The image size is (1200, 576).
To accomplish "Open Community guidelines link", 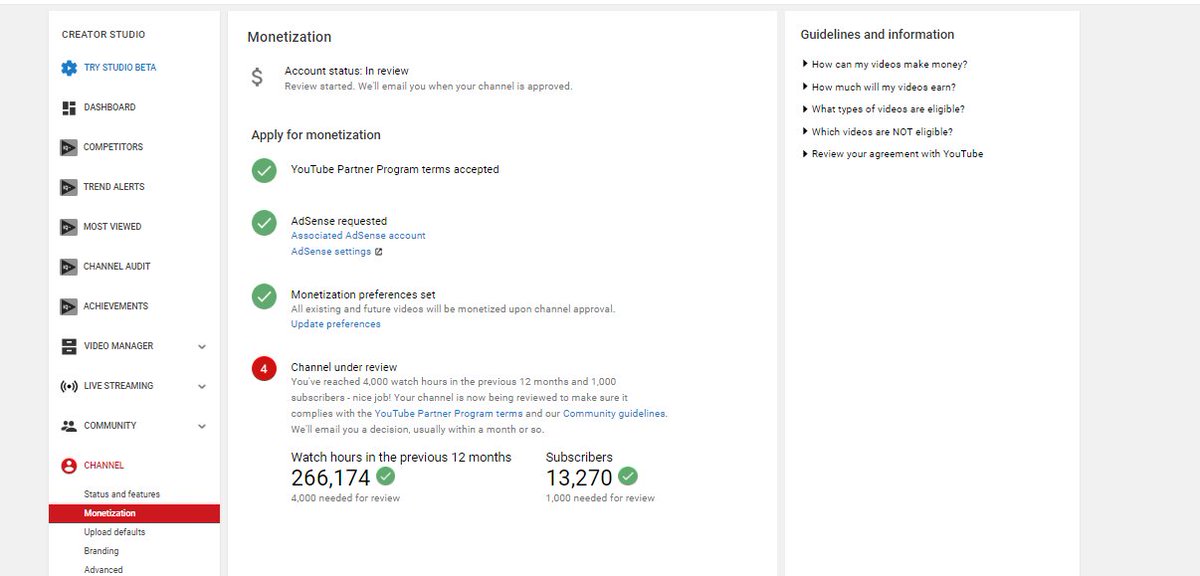I will point(614,413).
